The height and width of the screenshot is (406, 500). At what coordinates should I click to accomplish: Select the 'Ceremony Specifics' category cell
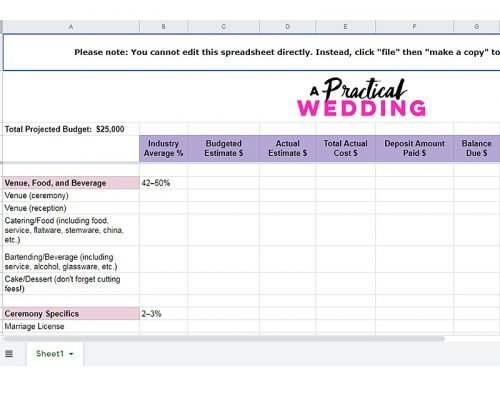point(71,313)
